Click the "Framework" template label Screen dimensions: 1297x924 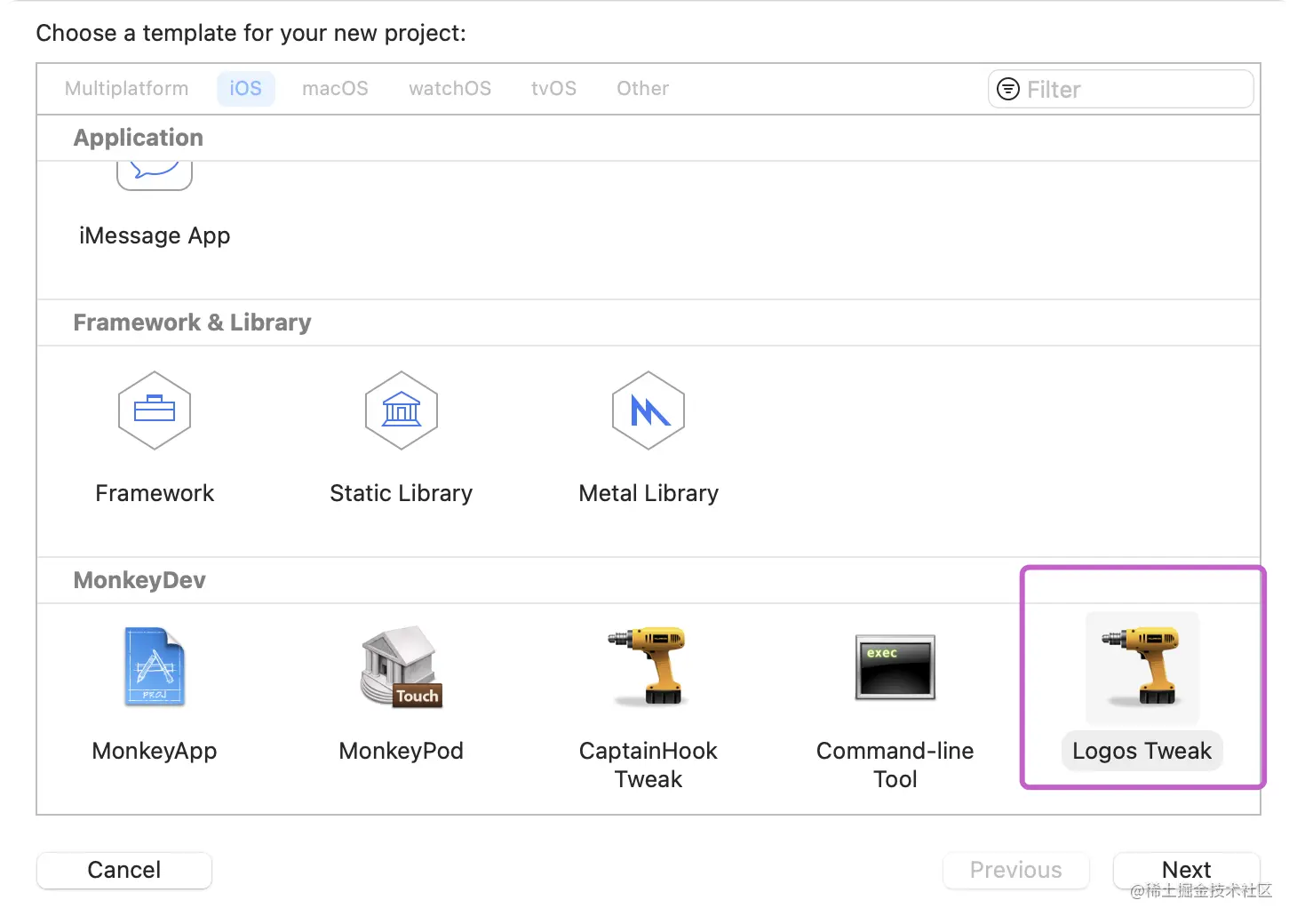155,493
